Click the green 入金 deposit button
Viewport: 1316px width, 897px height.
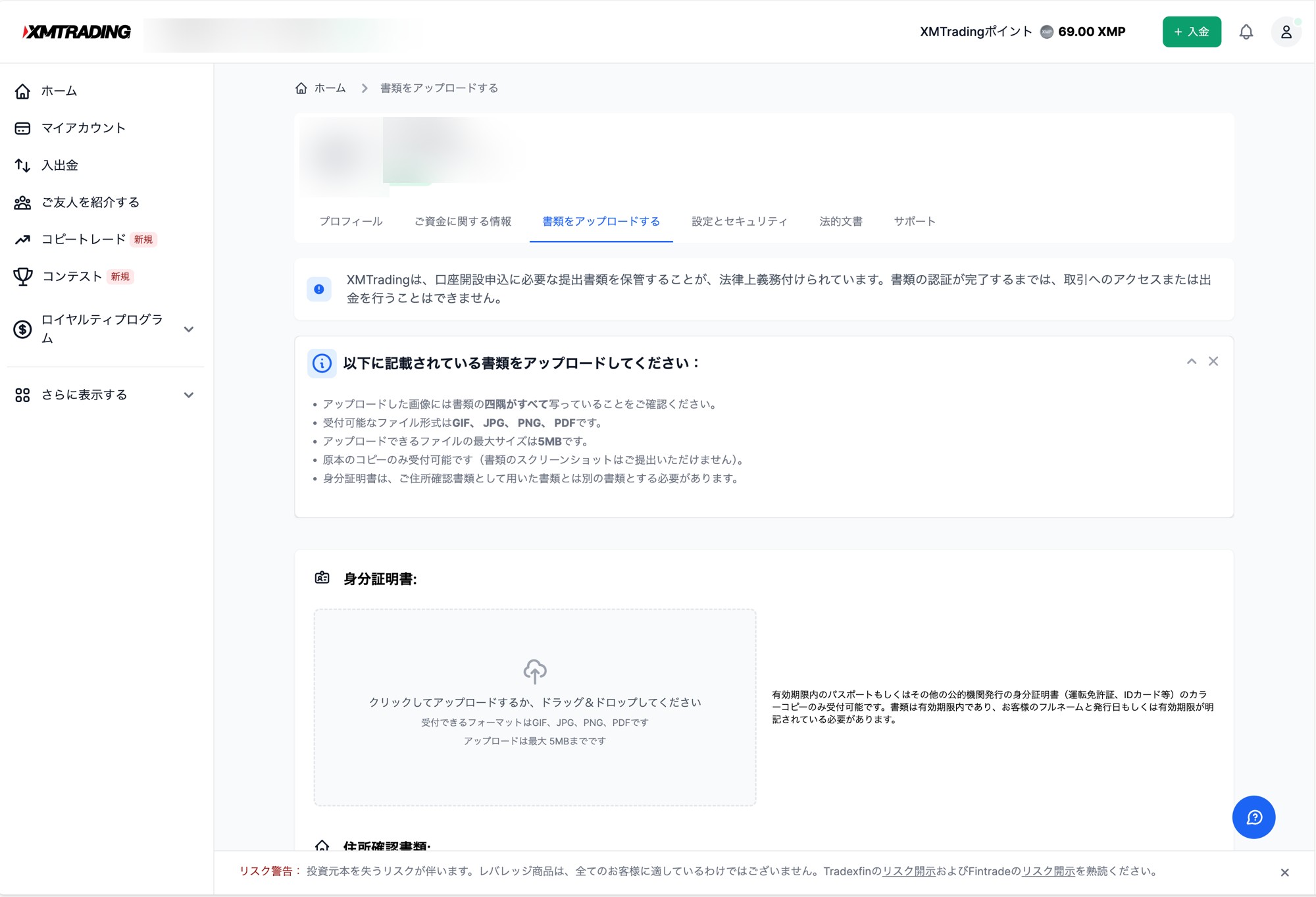coord(1192,32)
